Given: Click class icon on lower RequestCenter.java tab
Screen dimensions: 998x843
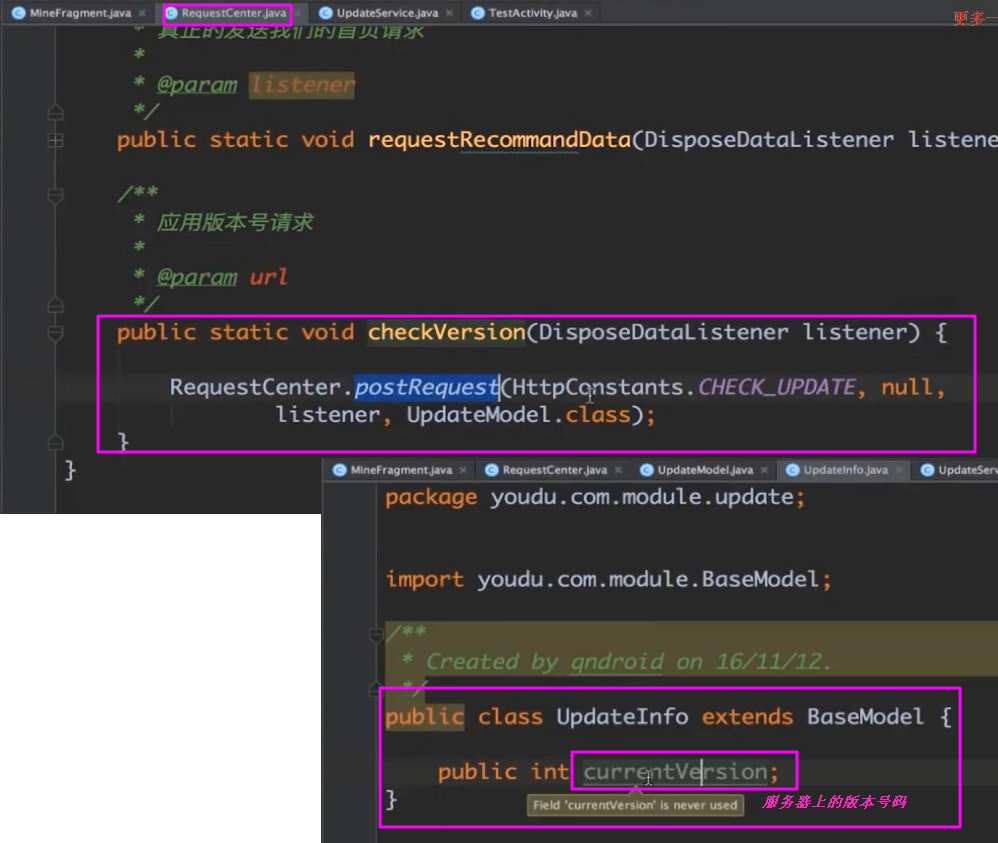Looking at the screenshot, I should point(492,470).
